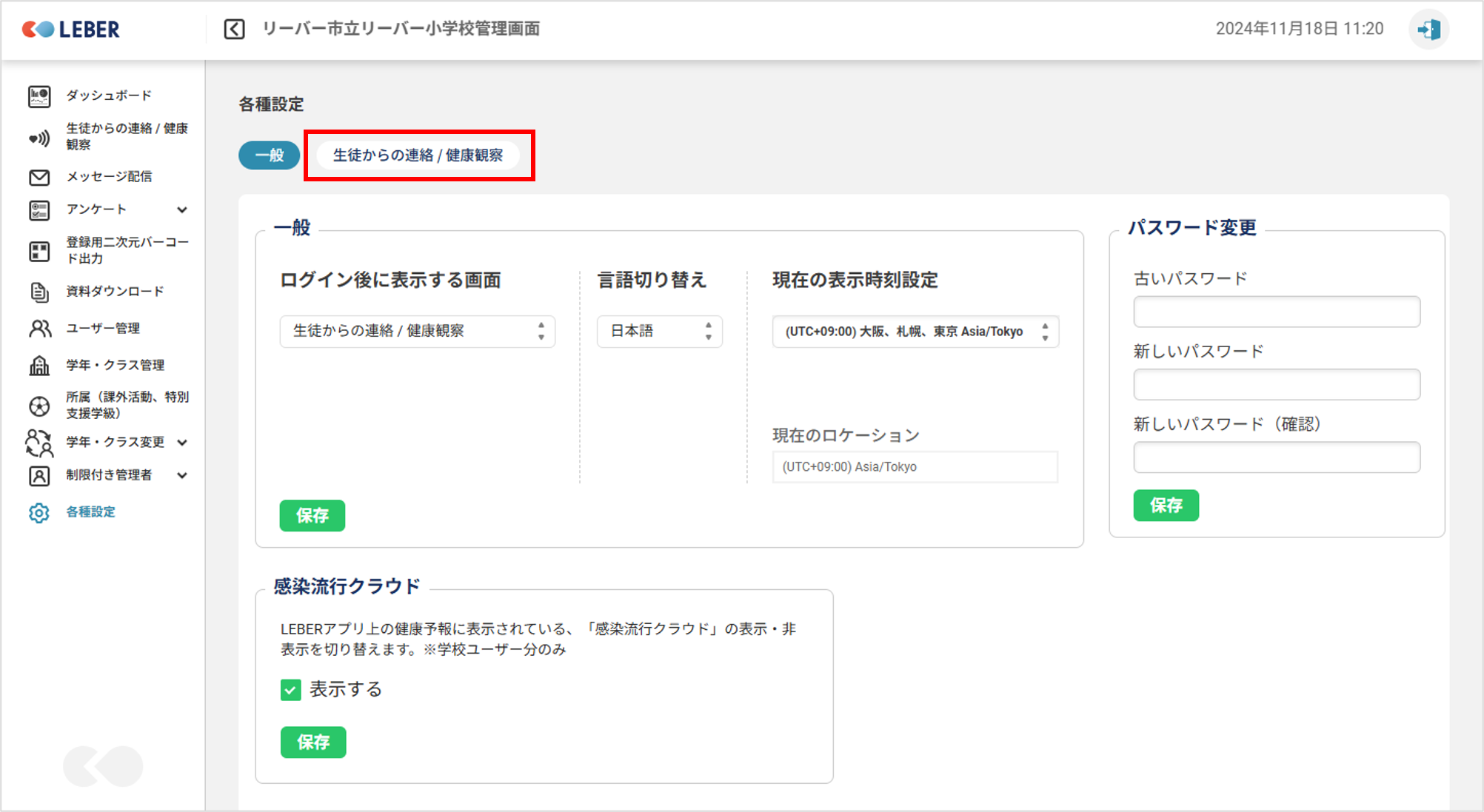Click the logout icon in the top right
Screen dimensions: 1484x812
1428,30
